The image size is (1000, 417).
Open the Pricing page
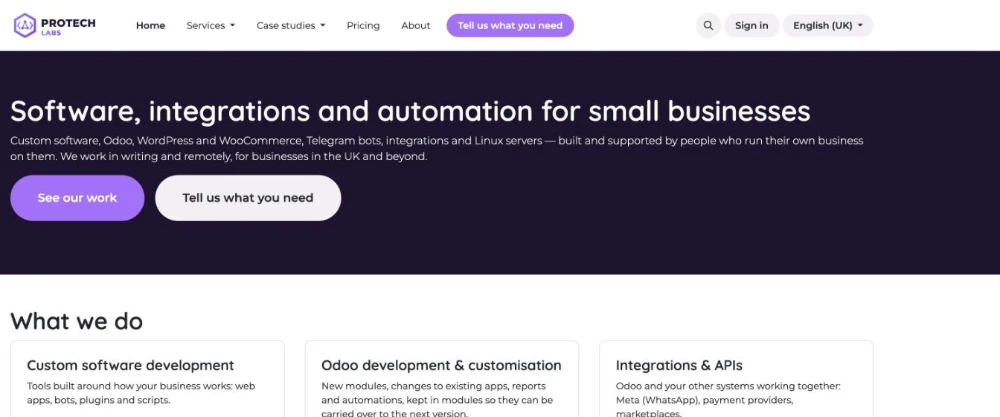click(363, 26)
